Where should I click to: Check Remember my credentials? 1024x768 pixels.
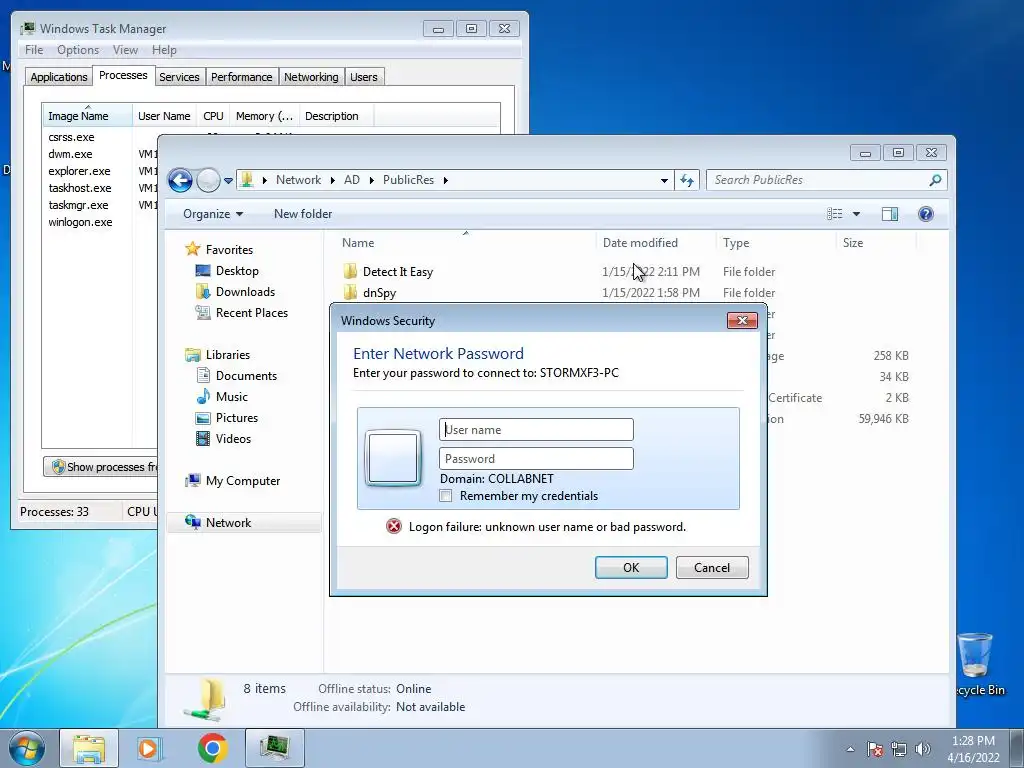[446, 496]
